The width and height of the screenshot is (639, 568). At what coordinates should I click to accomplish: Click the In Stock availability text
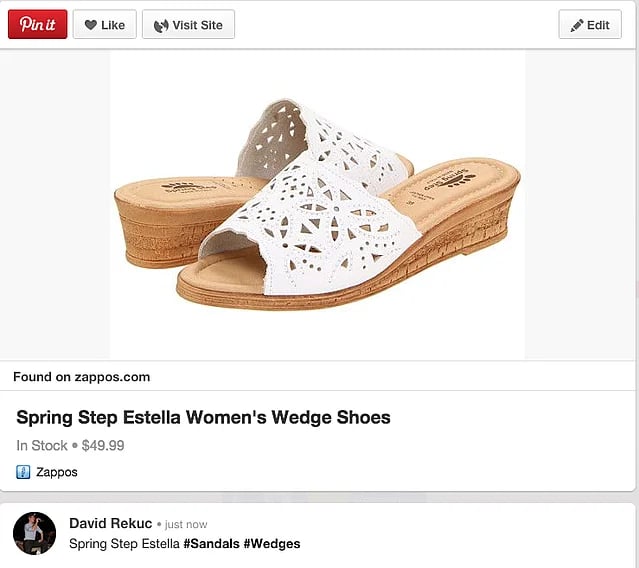tap(42, 446)
